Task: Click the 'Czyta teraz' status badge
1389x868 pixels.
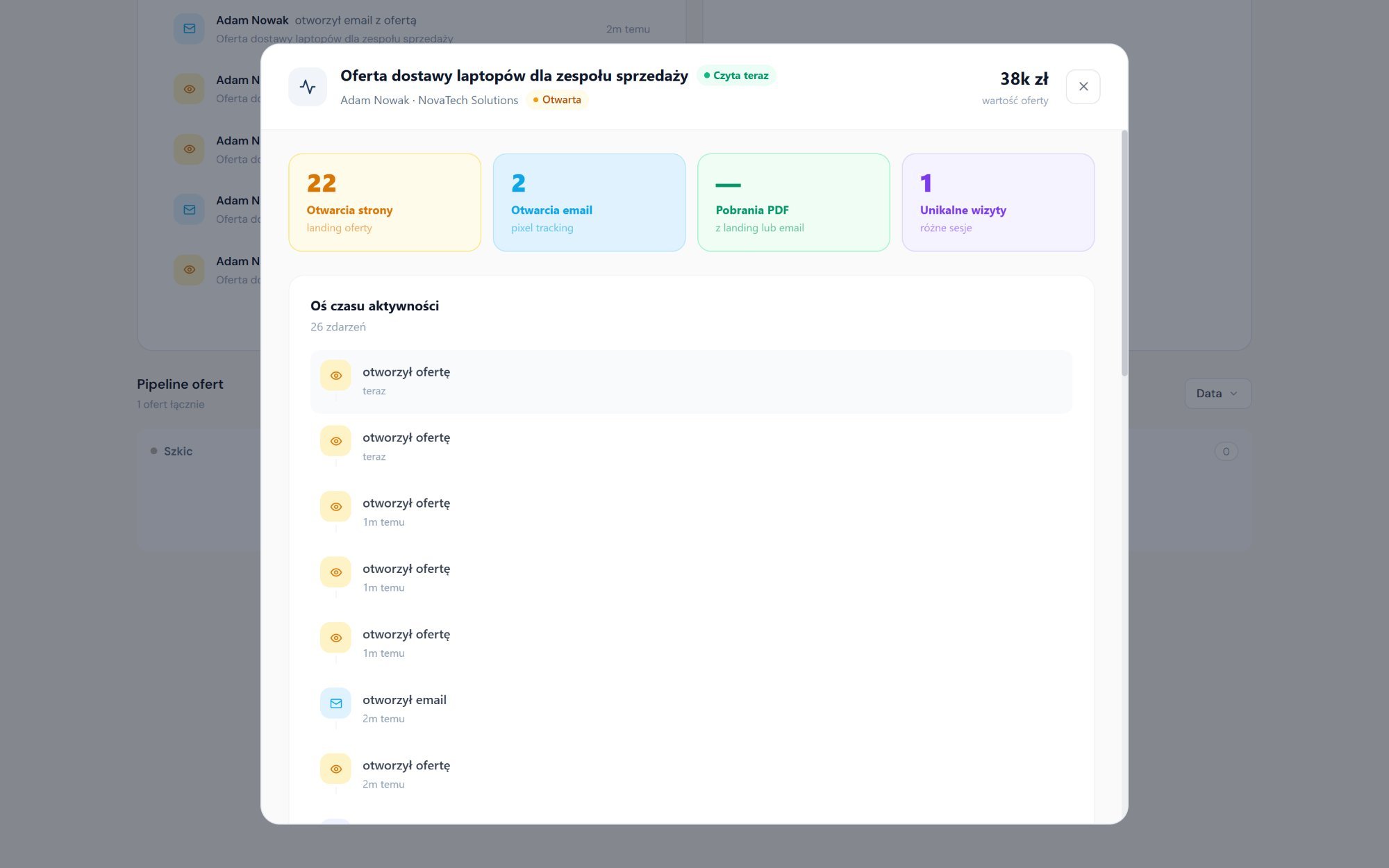Action: pos(736,76)
